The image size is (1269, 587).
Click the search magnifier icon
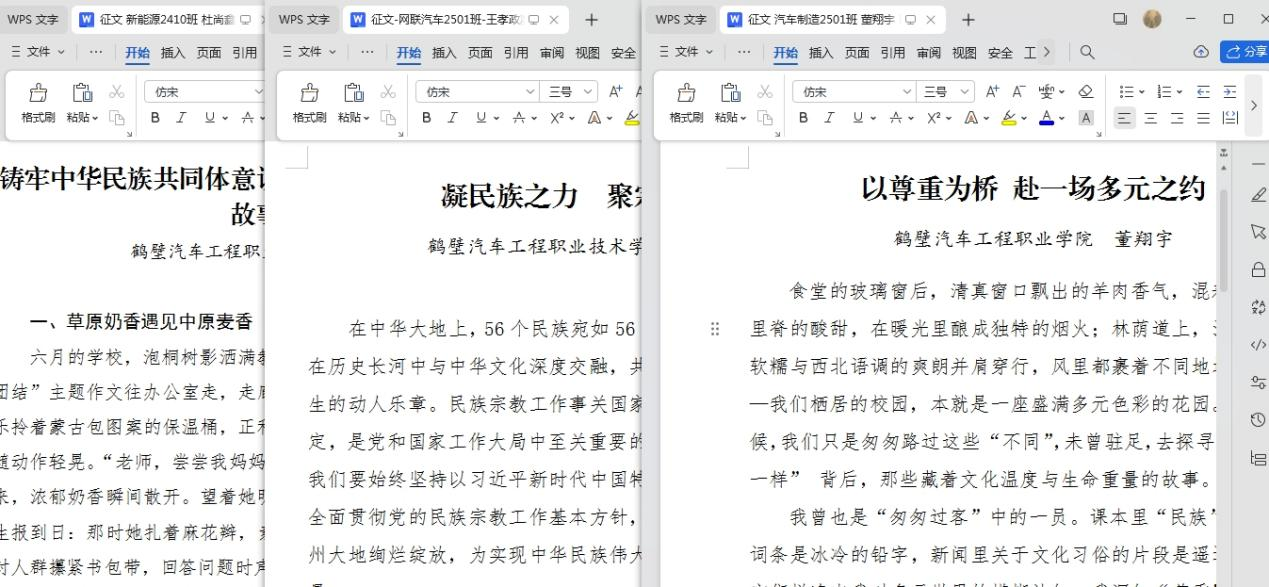(1087, 52)
